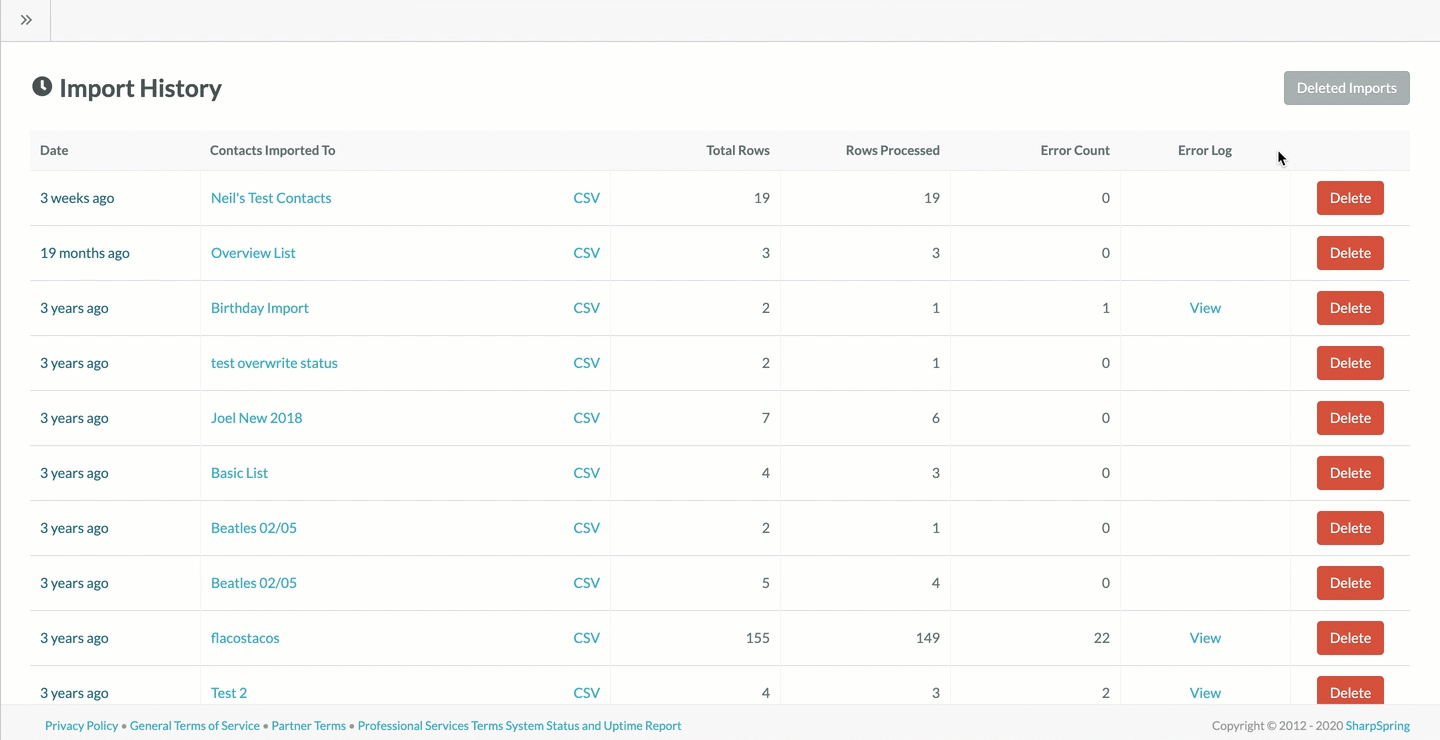Open the Deleted Imports page

(x=1346, y=88)
